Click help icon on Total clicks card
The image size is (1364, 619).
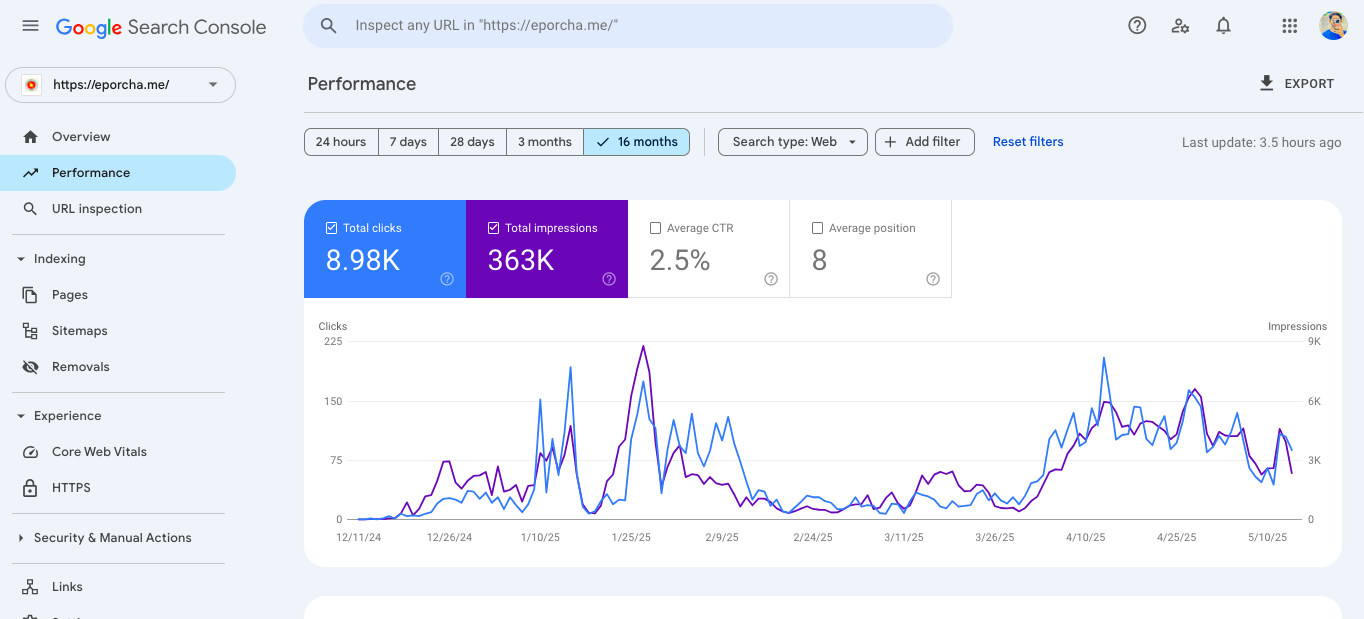pos(447,279)
